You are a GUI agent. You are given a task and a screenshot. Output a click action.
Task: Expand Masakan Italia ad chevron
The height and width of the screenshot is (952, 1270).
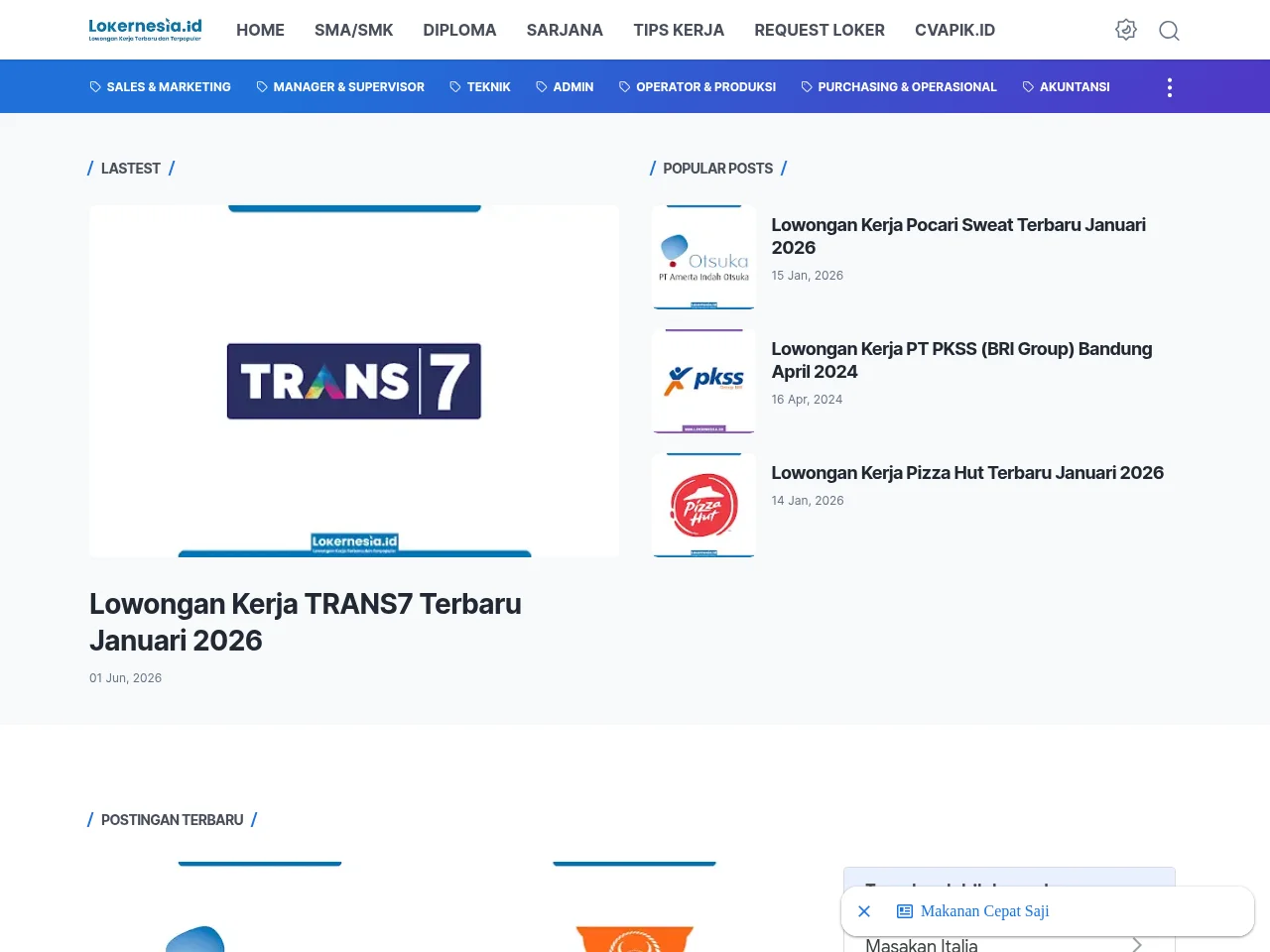pyautogui.click(x=1137, y=945)
